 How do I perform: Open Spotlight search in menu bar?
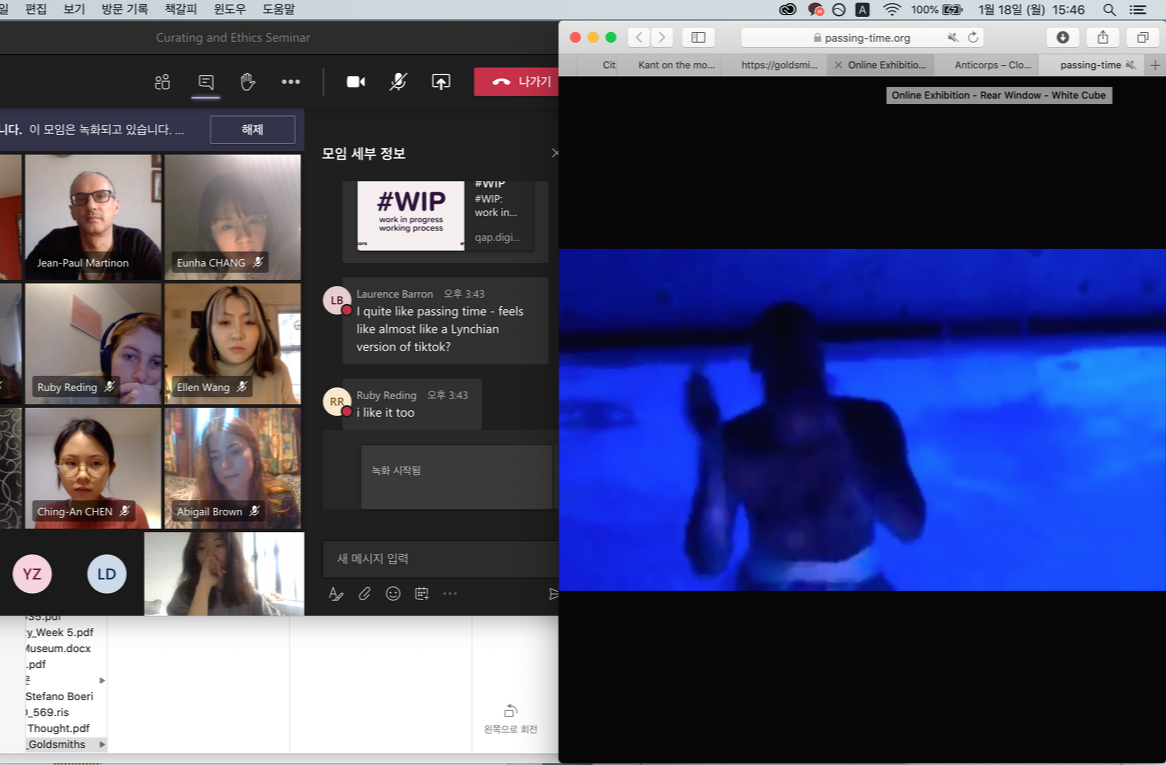pyautogui.click(x=1109, y=10)
